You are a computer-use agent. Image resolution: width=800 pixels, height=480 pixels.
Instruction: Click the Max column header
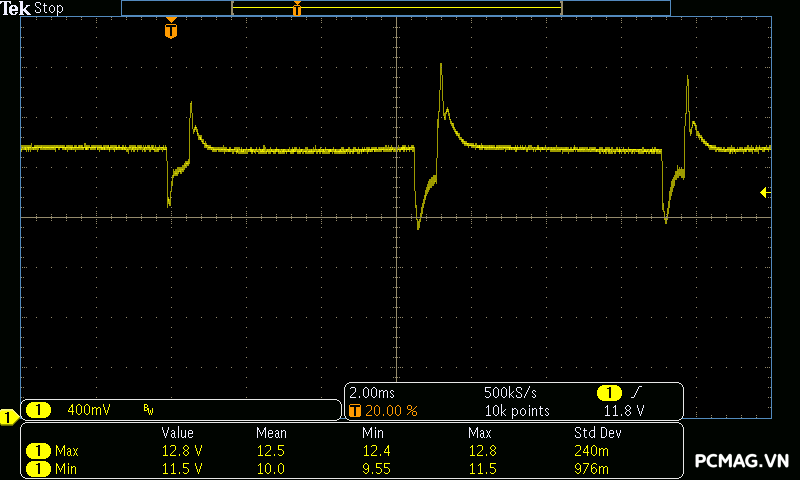click(x=480, y=433)
